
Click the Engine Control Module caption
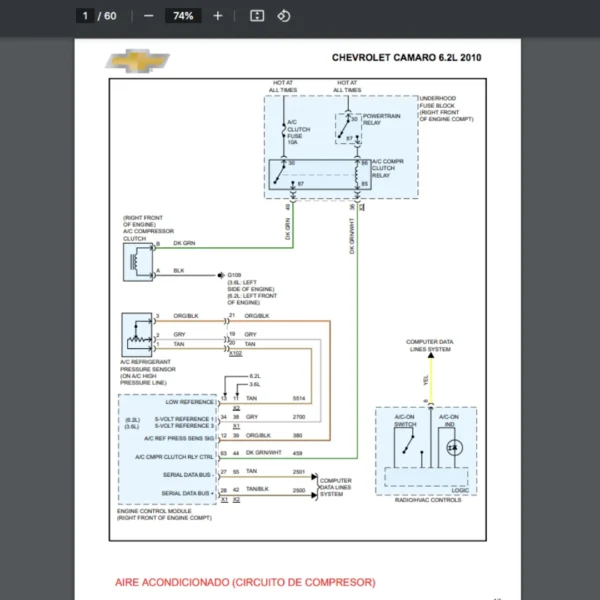[x=162, y=514]
